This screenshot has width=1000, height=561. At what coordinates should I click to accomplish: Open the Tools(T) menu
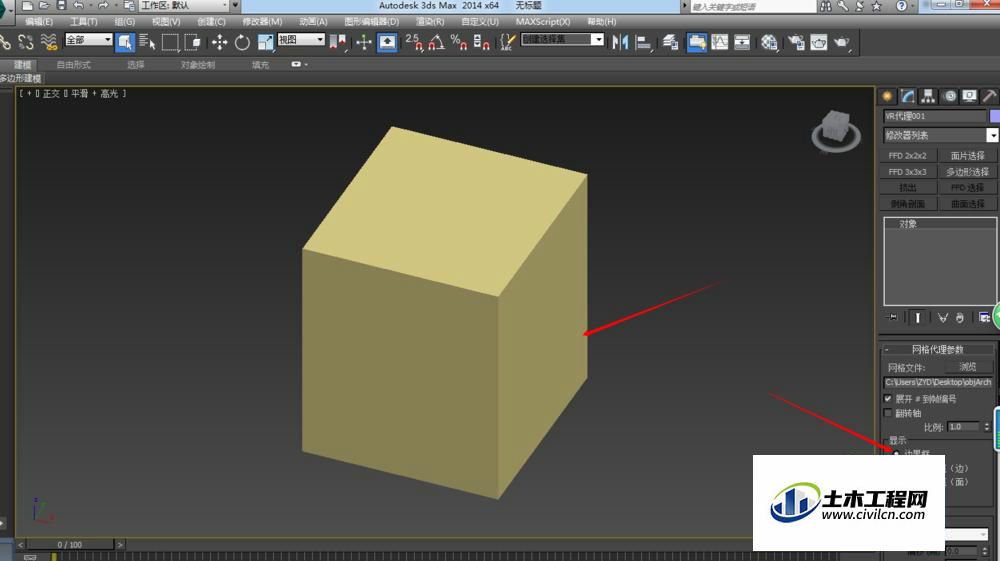pyautogui.click(x=84, y=22)
